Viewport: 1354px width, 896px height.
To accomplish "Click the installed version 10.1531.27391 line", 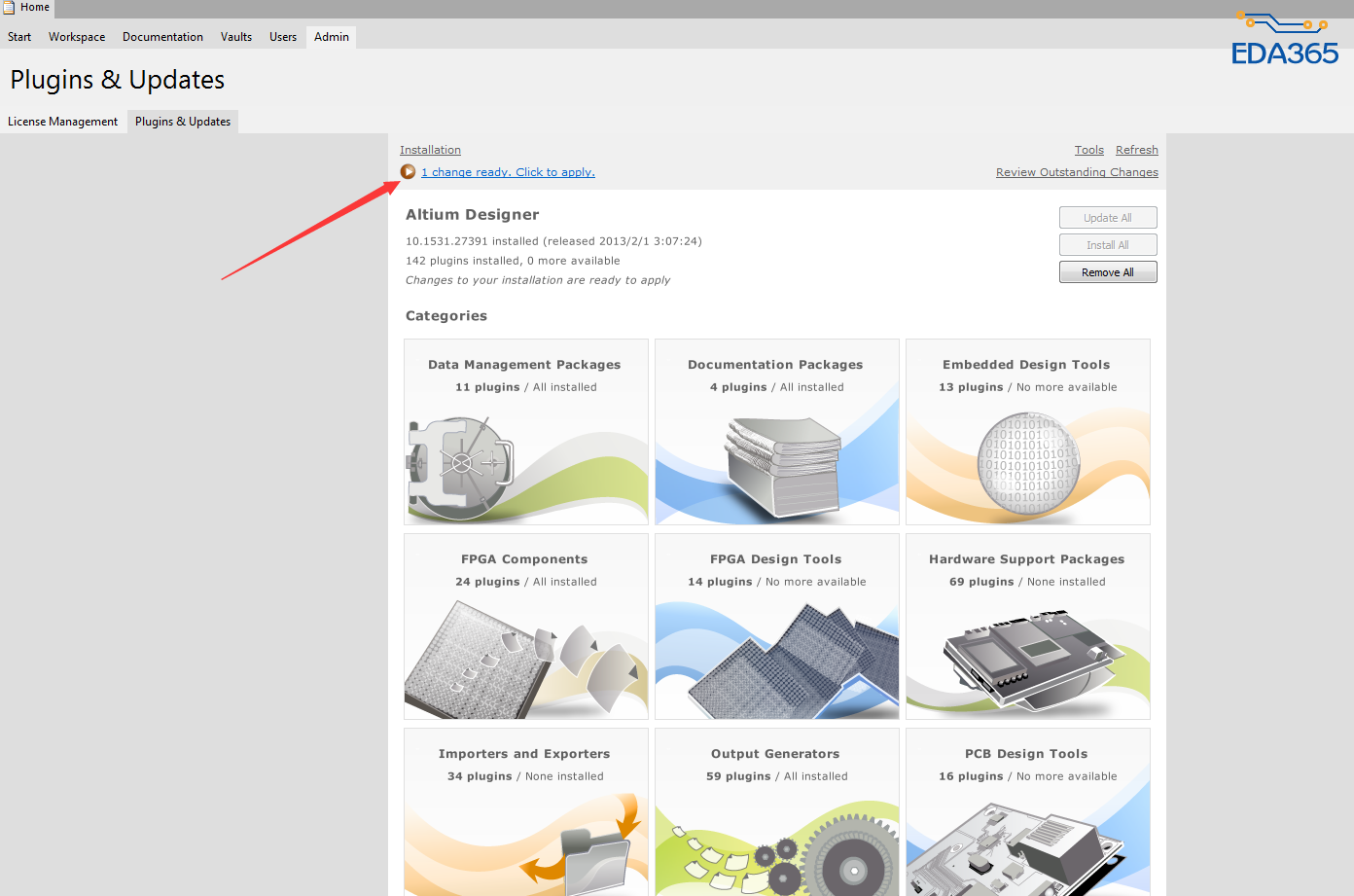I will pos(553,241).
